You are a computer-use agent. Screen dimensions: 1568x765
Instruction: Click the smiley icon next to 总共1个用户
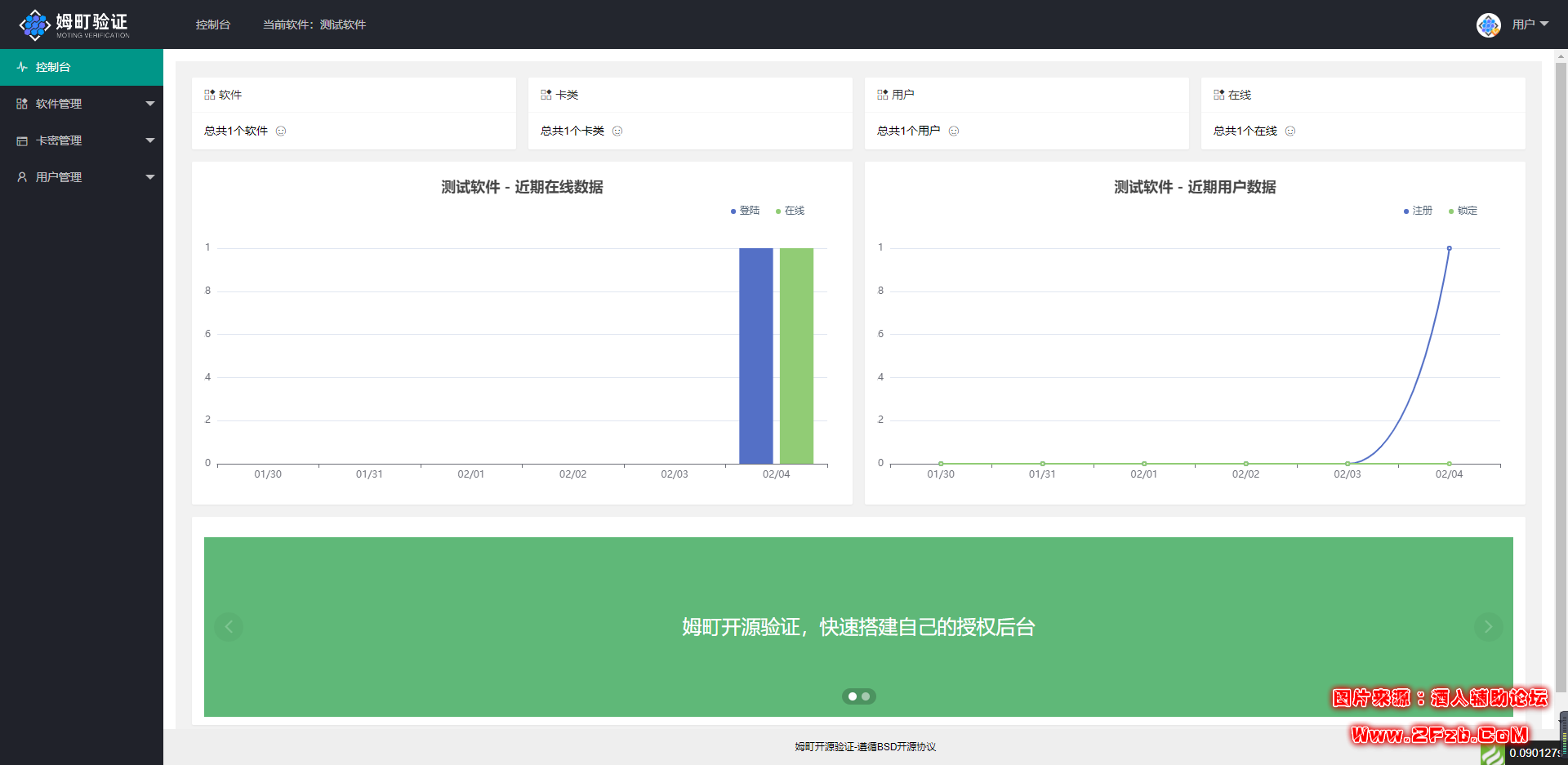954,131
